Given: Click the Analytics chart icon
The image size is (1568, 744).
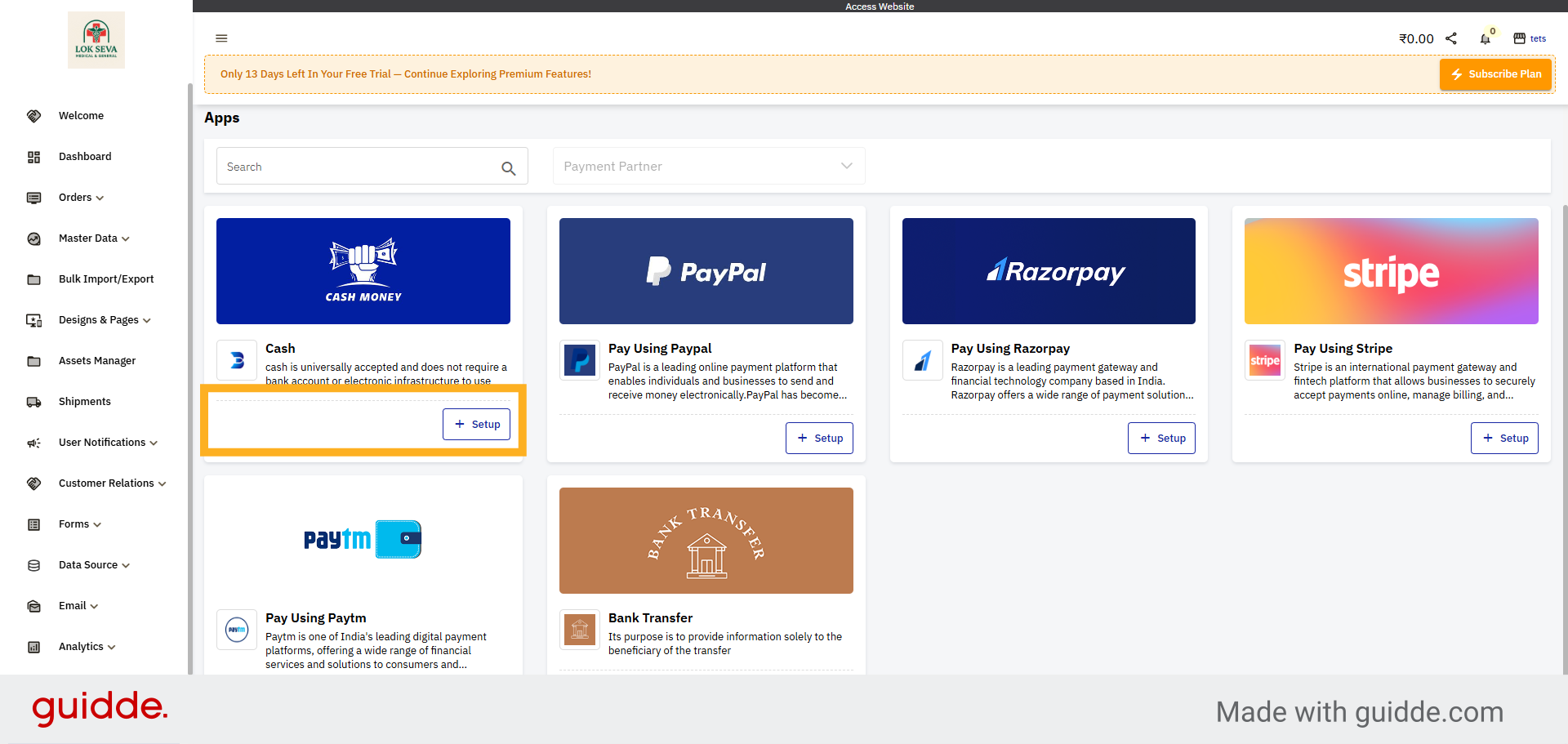Looking at the screenshot, I should [33, 647].
